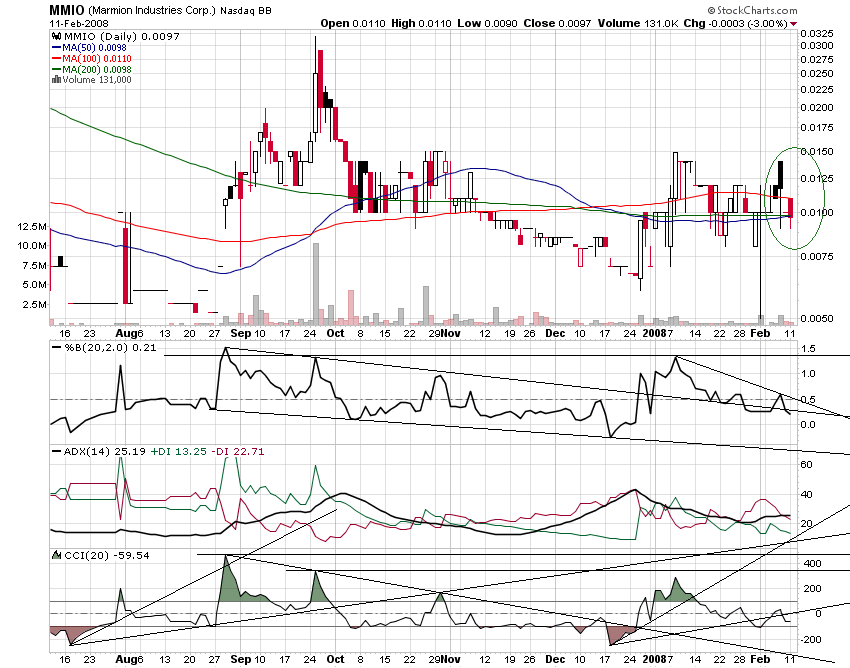Click the 0.0125 price axis label
This screenshot has width=850, height=668.
817,178
